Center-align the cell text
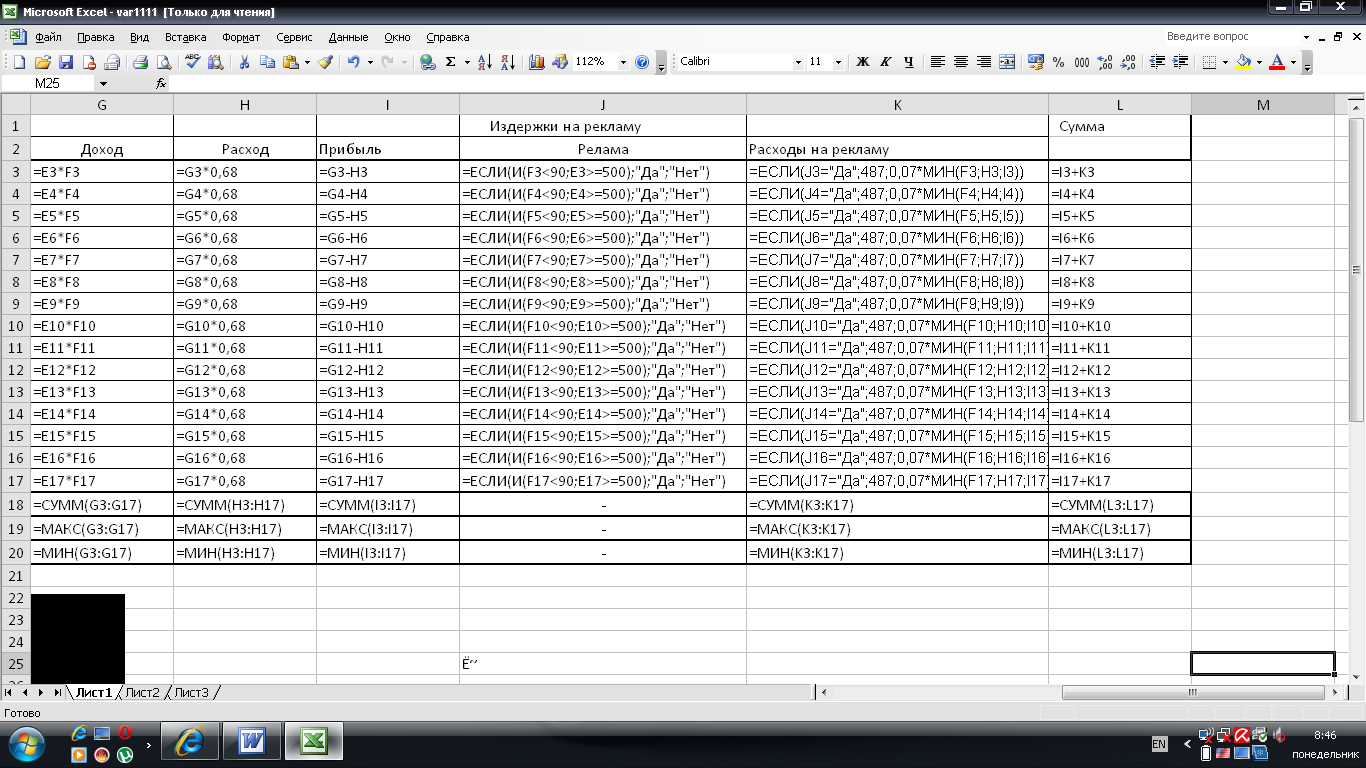The width and height of the screenshot is (1366, 768). tap(961, 62)
